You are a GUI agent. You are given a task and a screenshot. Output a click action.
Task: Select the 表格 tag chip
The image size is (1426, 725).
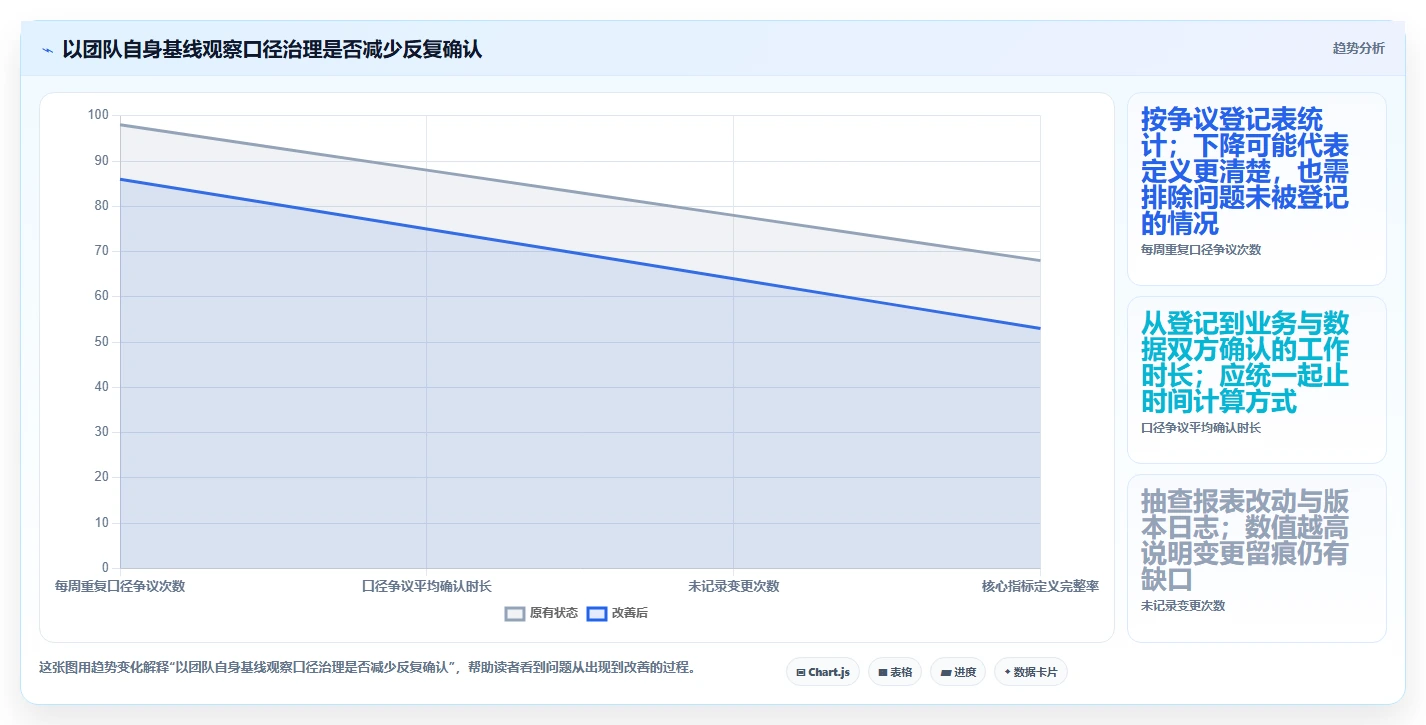point(895,672)
